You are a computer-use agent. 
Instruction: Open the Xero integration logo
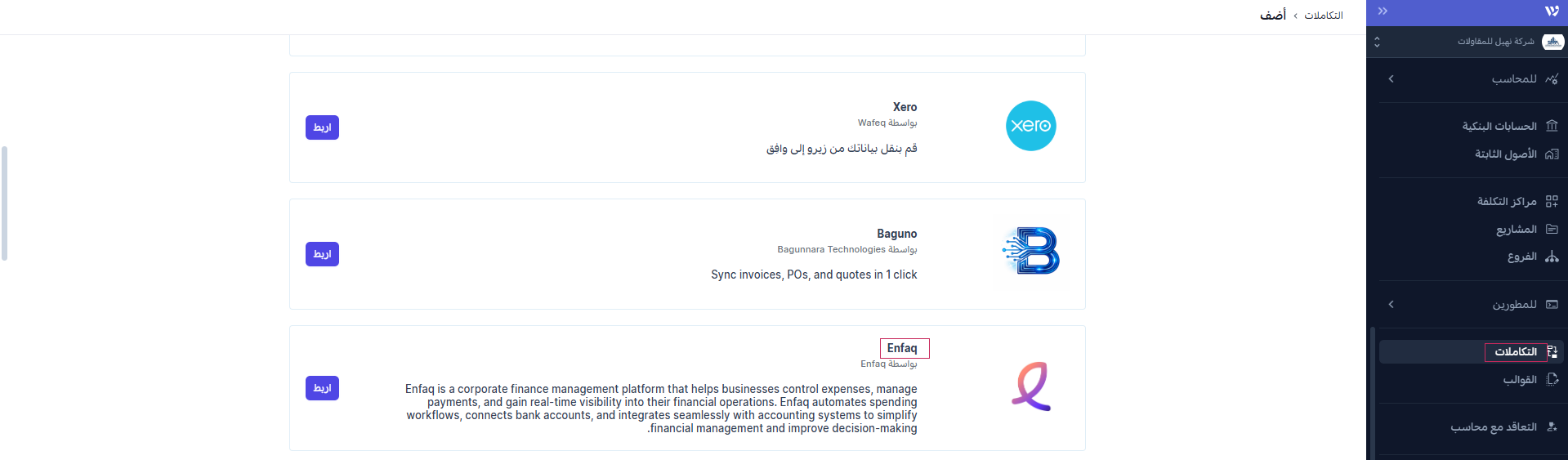1030,126
